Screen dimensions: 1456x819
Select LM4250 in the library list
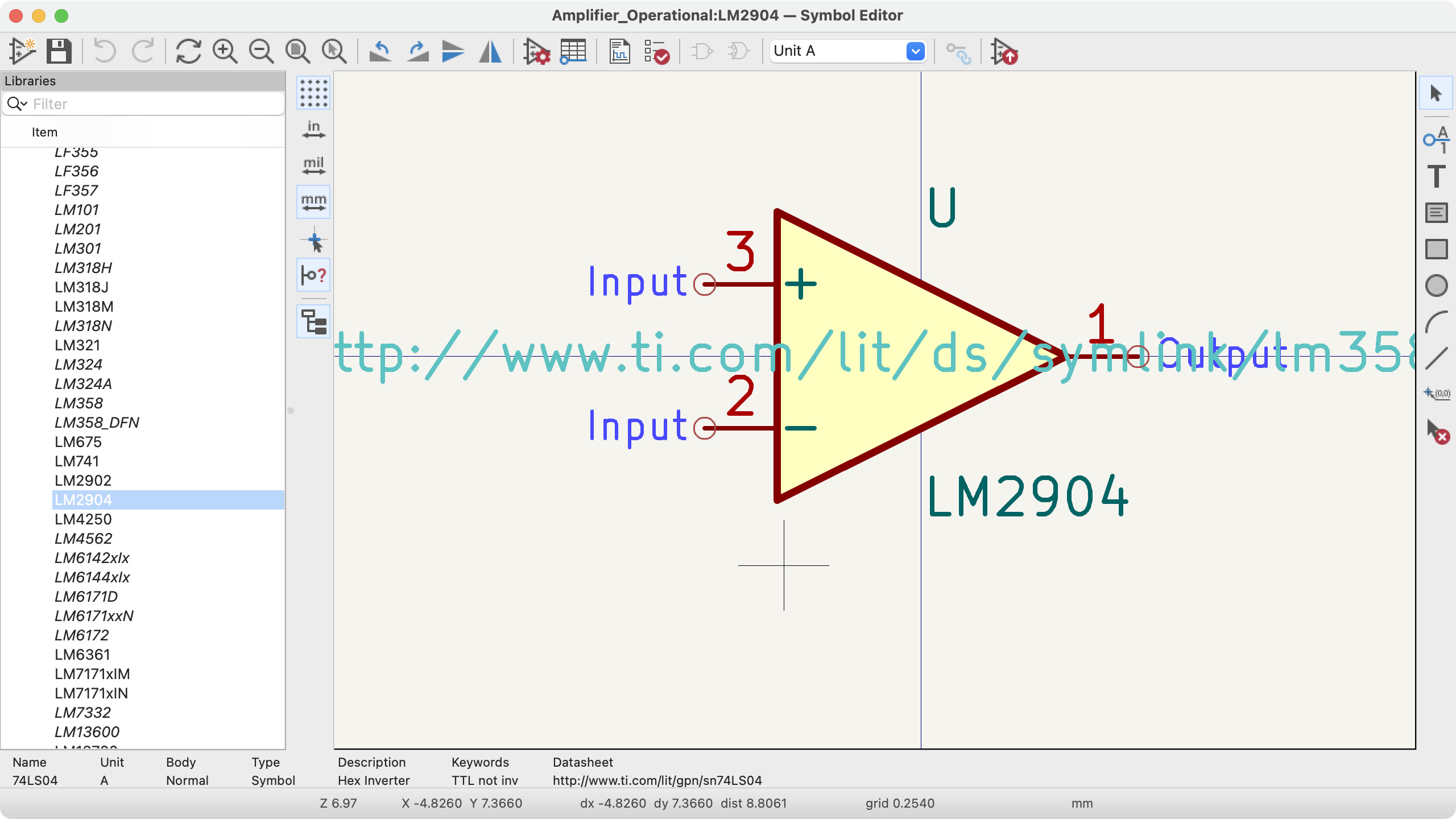(82, 519)
